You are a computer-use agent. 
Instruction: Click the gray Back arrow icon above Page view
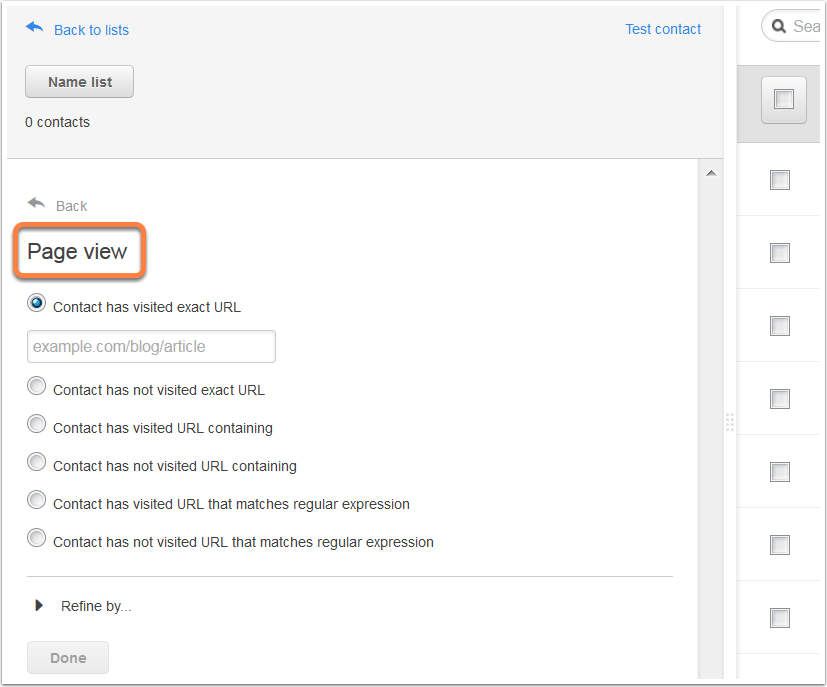[x=36, y=203]
